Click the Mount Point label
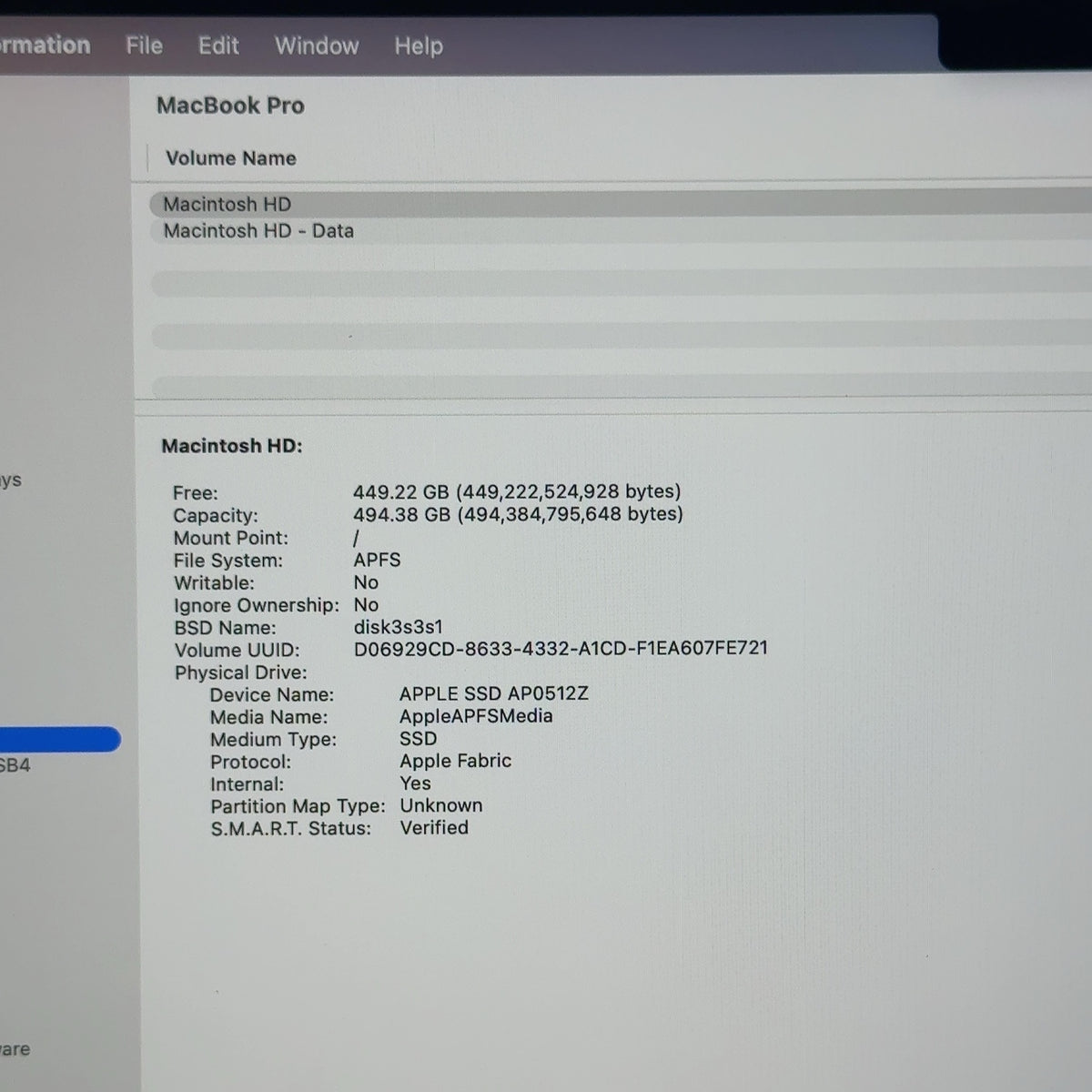 pos(230,538)
